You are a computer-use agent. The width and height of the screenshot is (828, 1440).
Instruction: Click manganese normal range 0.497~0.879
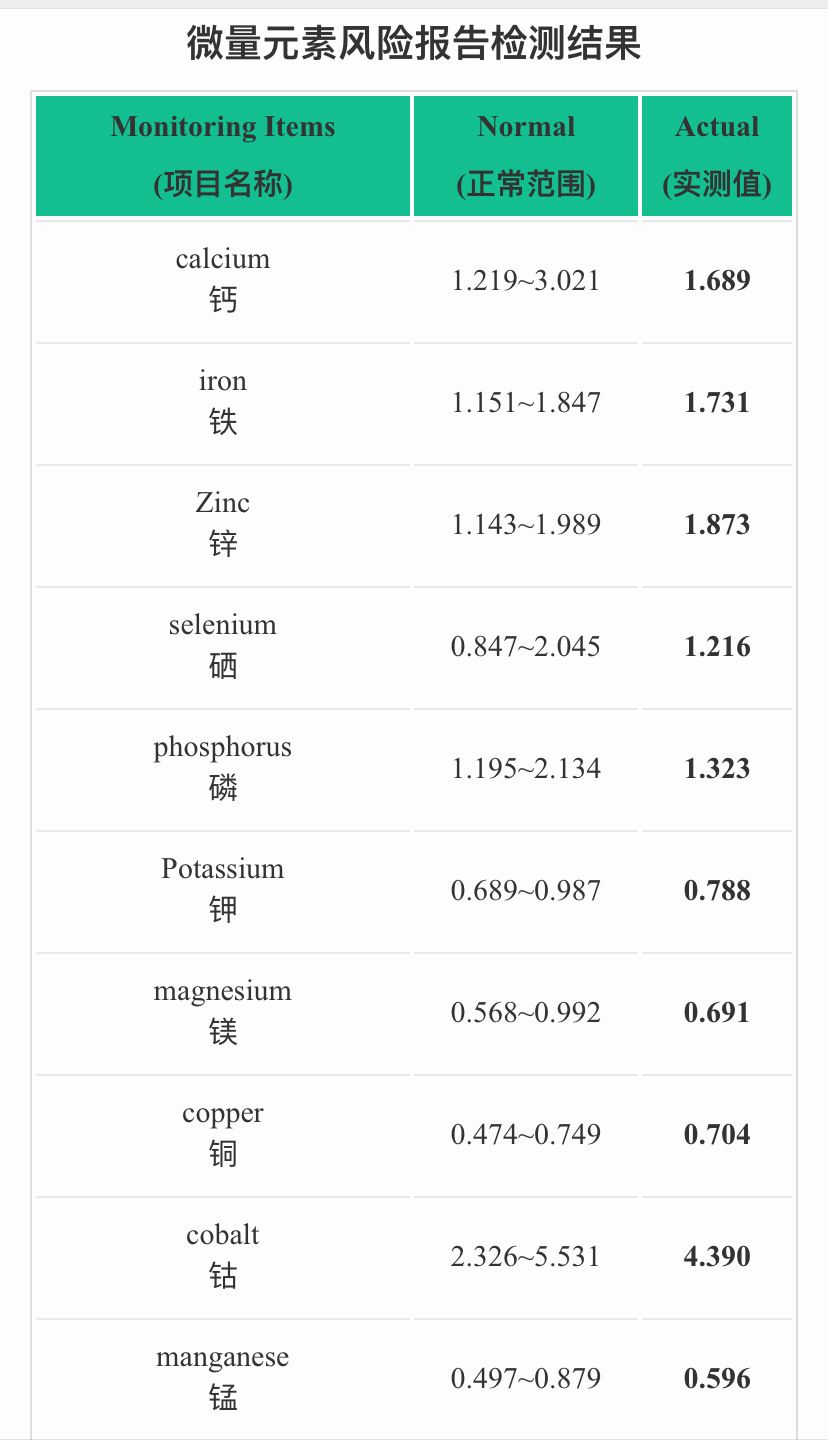click(x=526, y=1378)
